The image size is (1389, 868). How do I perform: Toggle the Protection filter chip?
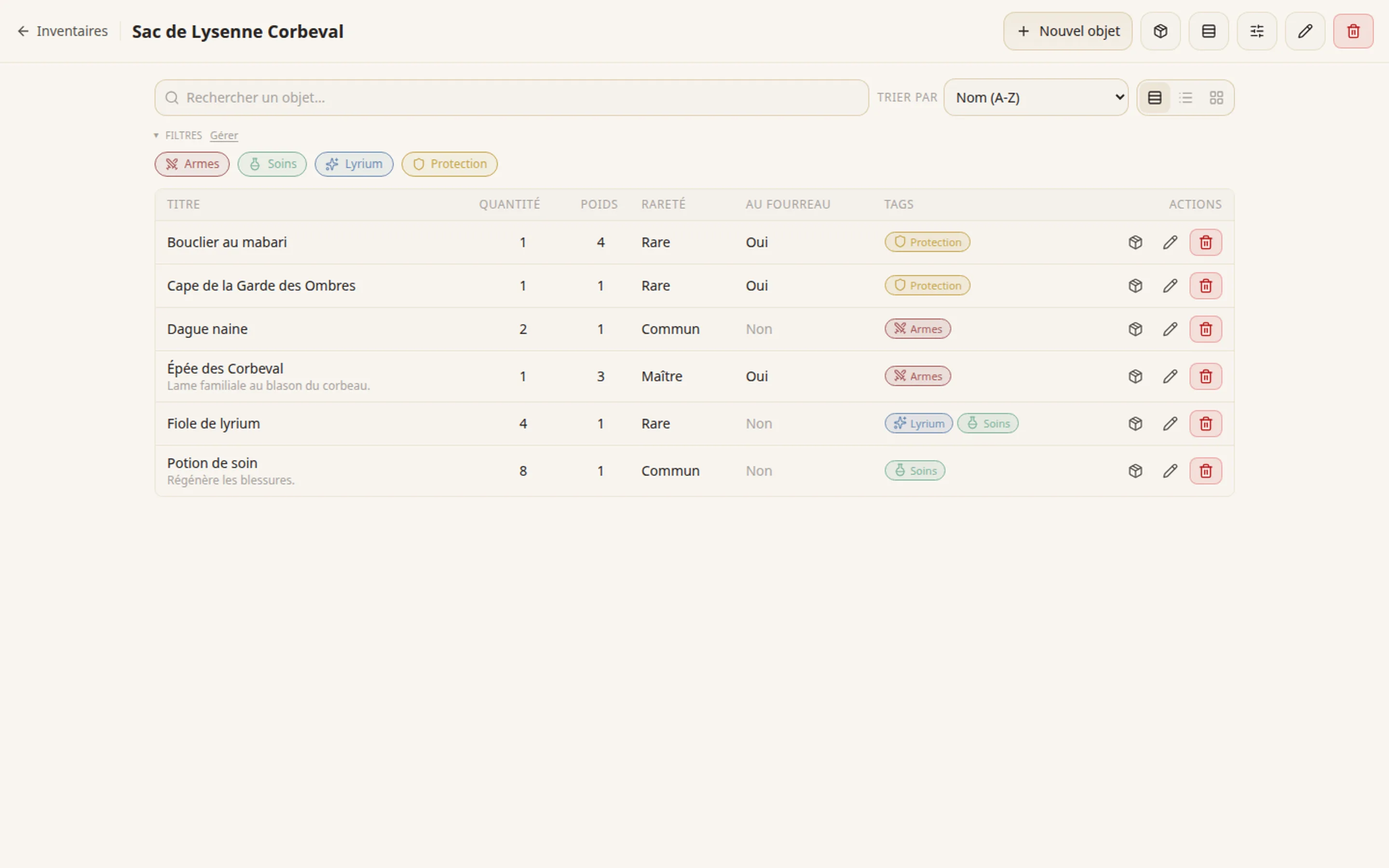coord(449,164)
